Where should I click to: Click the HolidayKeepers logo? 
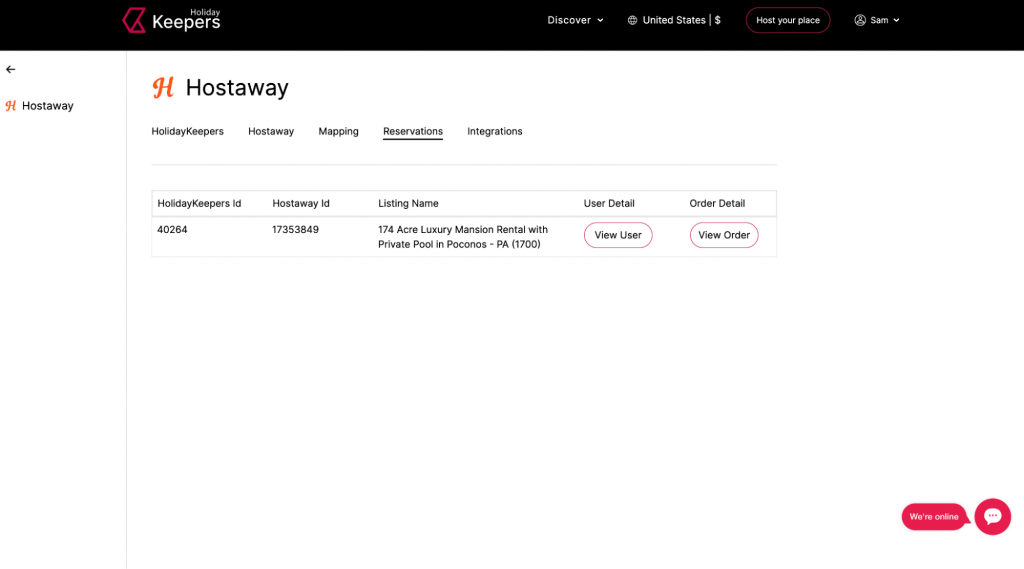(x=171, y=20)
